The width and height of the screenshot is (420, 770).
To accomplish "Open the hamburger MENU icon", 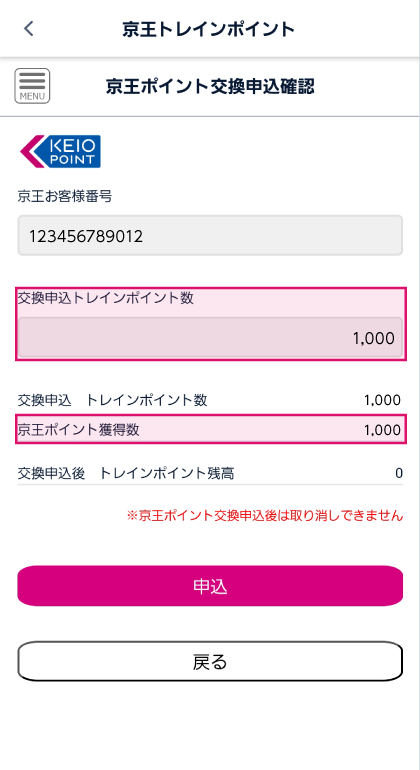I will pyautogui.click(x=32, y=86).
